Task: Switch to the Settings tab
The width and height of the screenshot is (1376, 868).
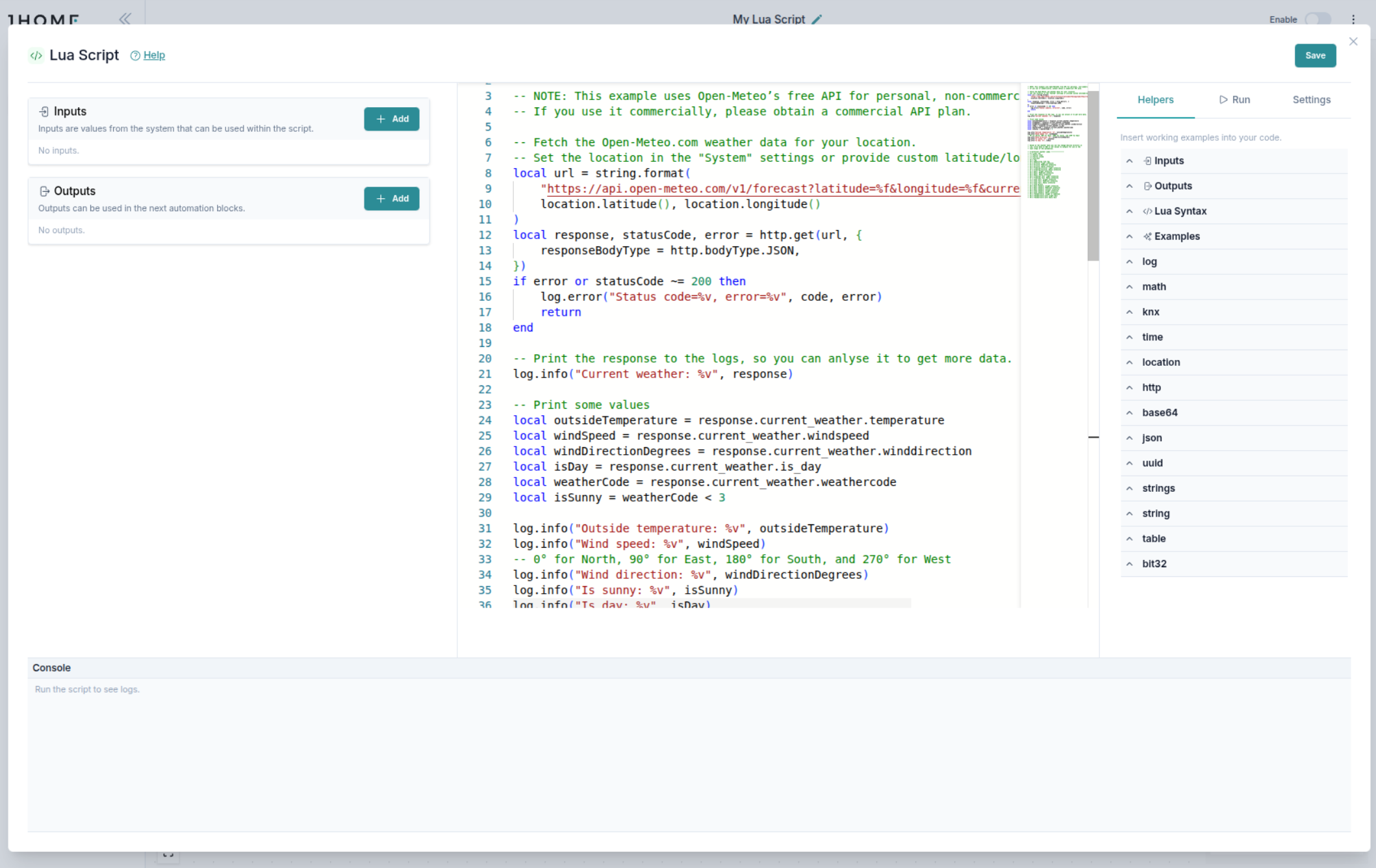Action: [x=1312, y=99]
